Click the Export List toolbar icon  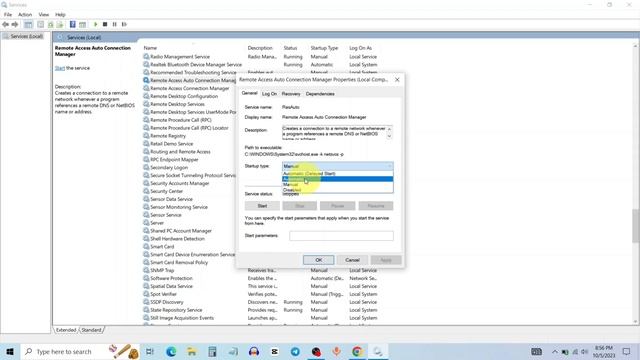tap(60, 24)
